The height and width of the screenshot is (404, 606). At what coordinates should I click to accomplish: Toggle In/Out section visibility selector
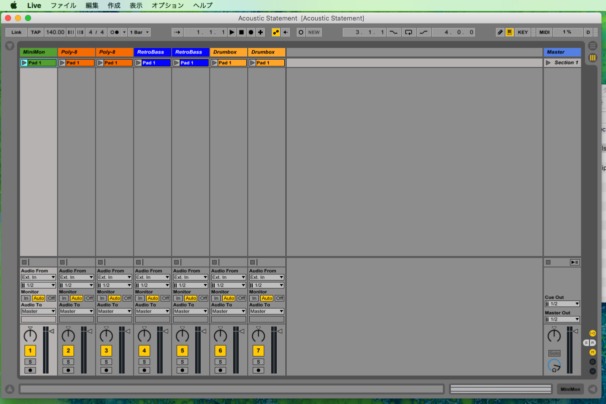592,333
